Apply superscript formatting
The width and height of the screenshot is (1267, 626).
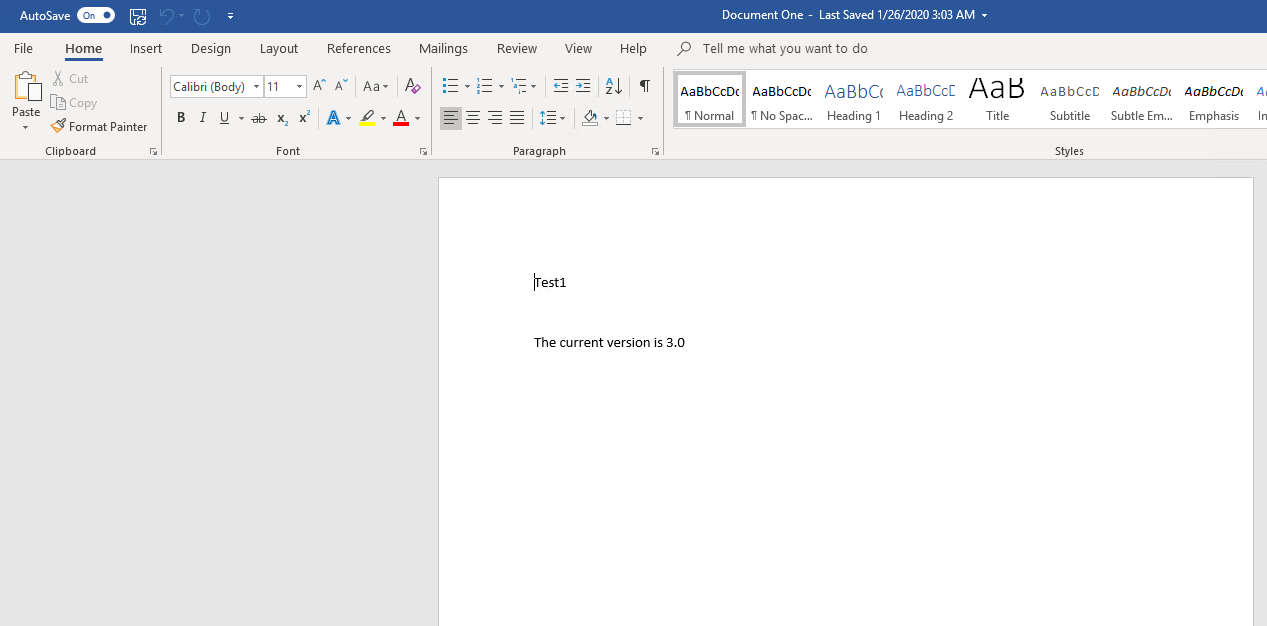(304, 118)
